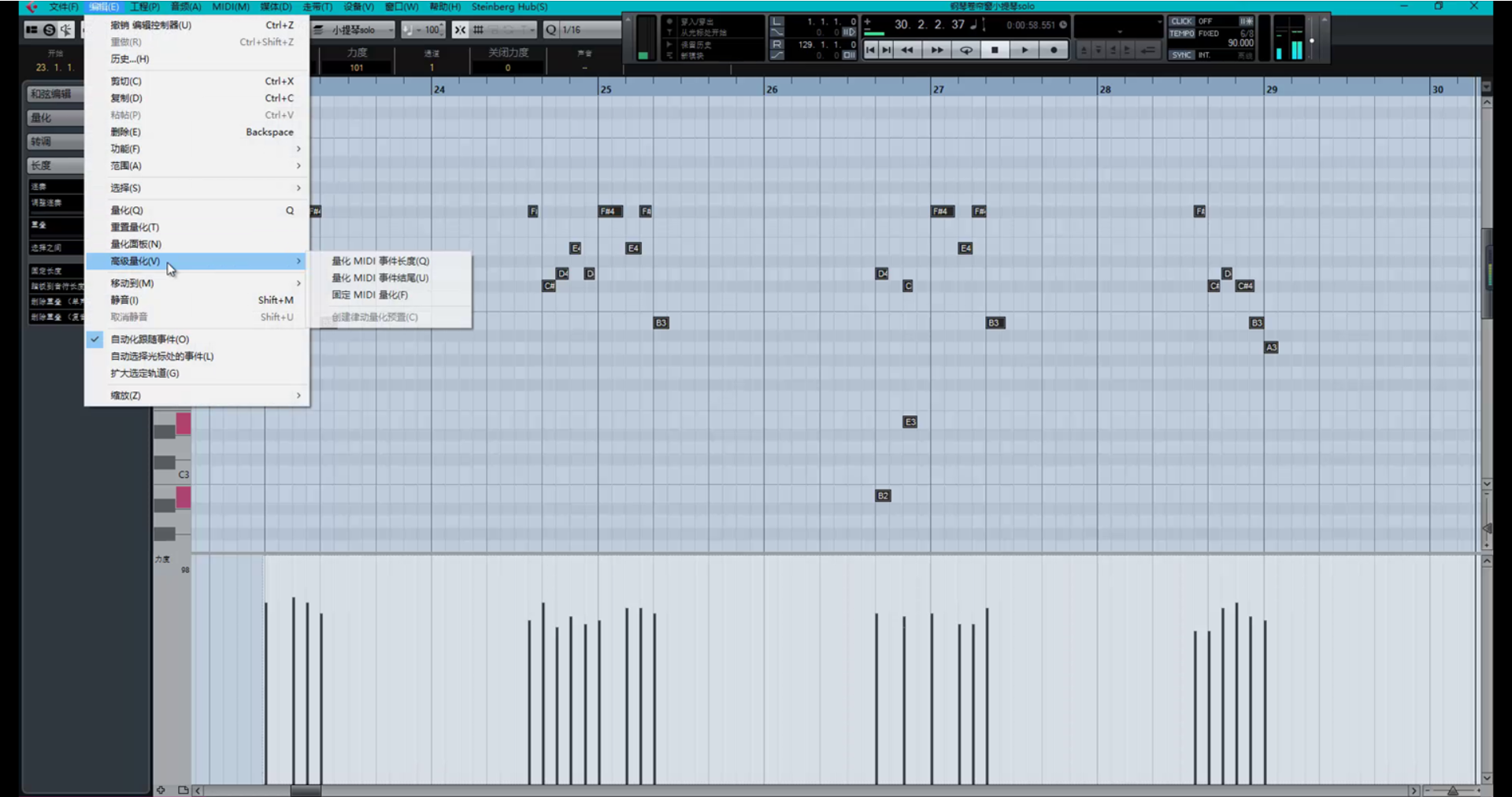1512x797 pixels.
Task: Click the snap crossing-arrows icon
Action: coord(460,30)
